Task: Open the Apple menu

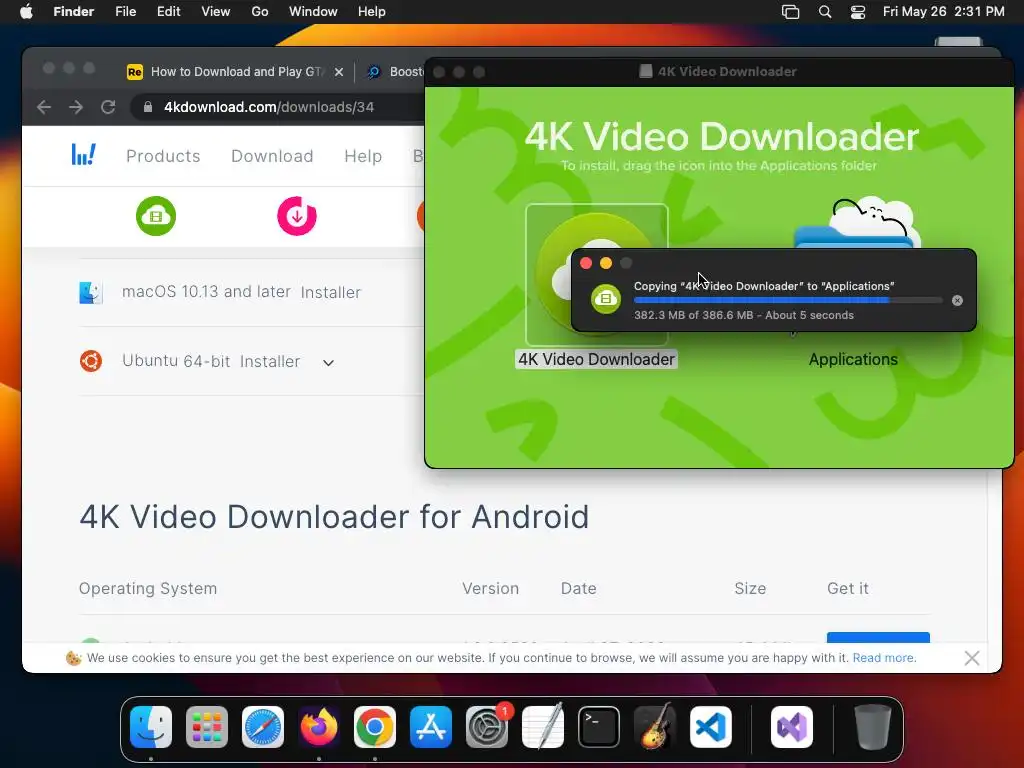Action: pyautogui.click(x=26, y=12)
